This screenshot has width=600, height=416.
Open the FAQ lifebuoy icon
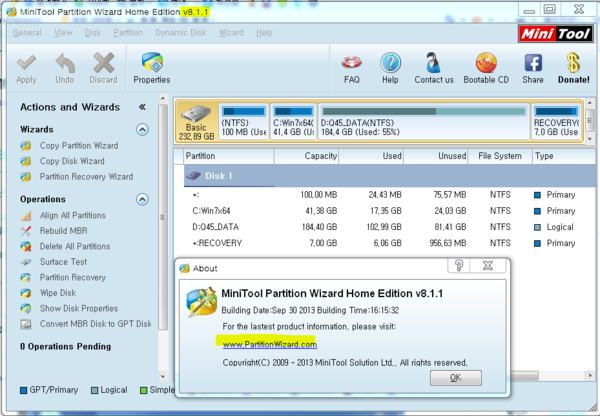[352, 62]
